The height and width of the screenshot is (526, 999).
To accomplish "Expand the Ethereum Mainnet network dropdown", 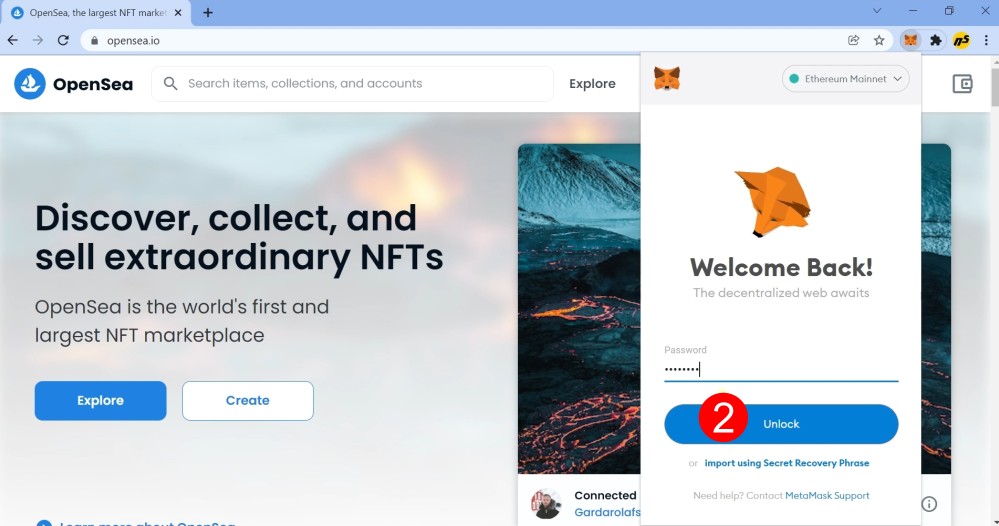I will 845,79.
